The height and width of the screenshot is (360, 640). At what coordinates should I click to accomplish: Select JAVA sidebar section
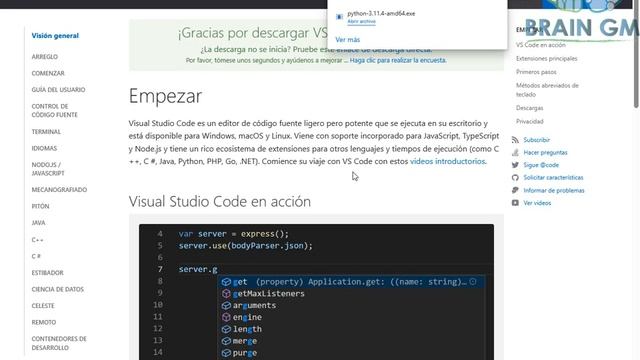(x=38, y=222)
